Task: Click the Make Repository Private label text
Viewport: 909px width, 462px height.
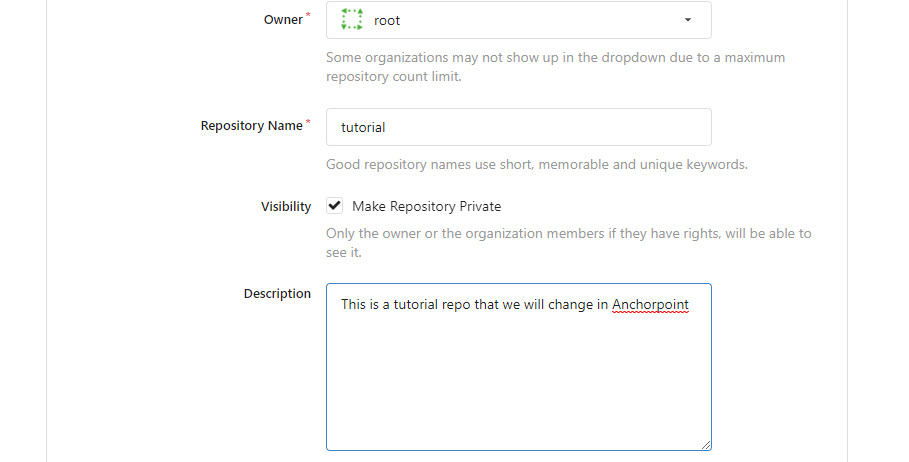Action: pos(426,206)
